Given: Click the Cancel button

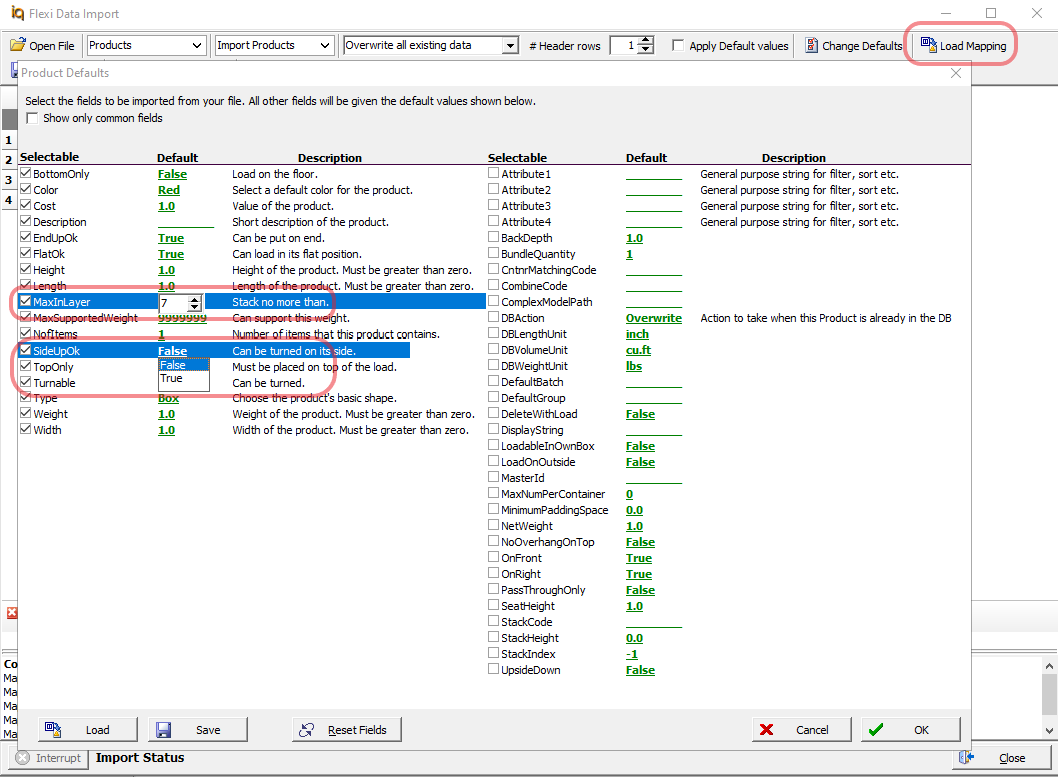Looking at the screenshot, I should coord(802,730).
